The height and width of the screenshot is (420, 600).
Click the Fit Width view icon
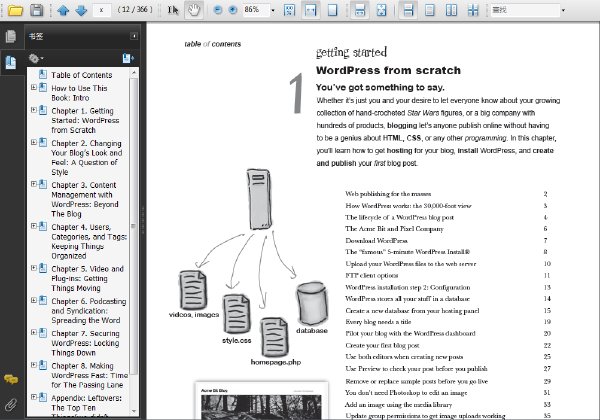tap(310, 10)
